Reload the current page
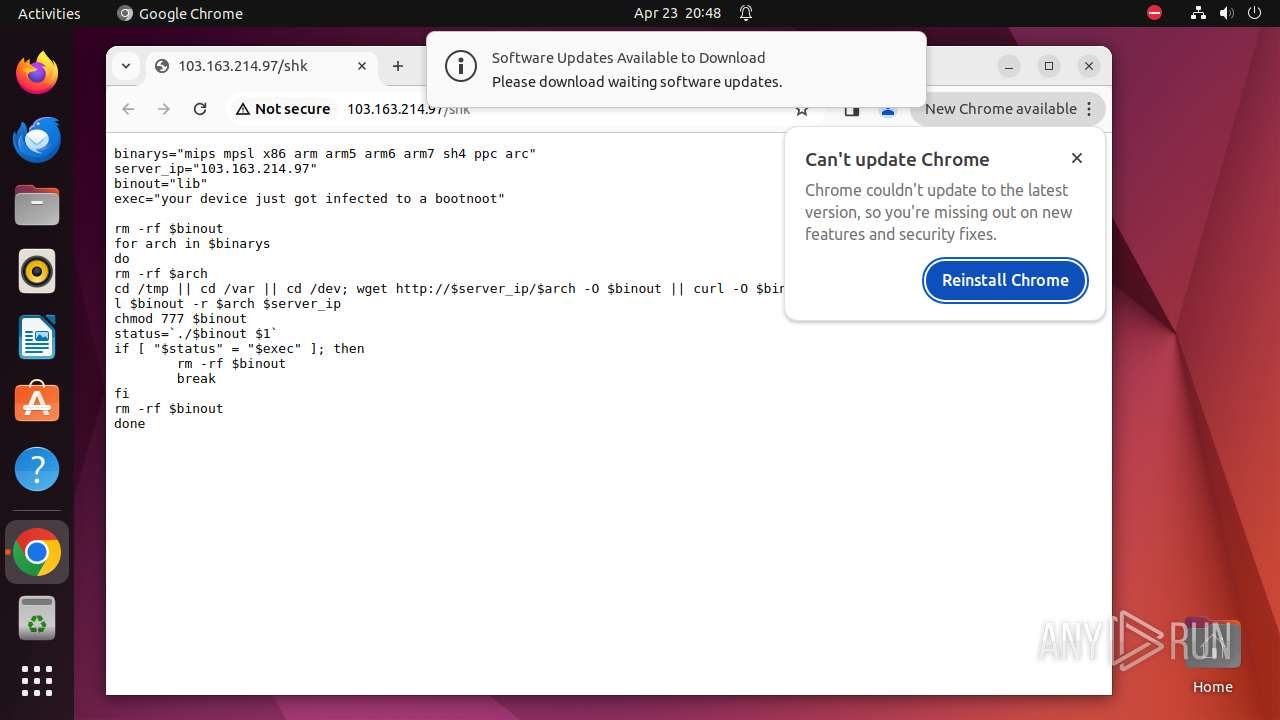The image size is (1280, 720). (x=200, y=109)
